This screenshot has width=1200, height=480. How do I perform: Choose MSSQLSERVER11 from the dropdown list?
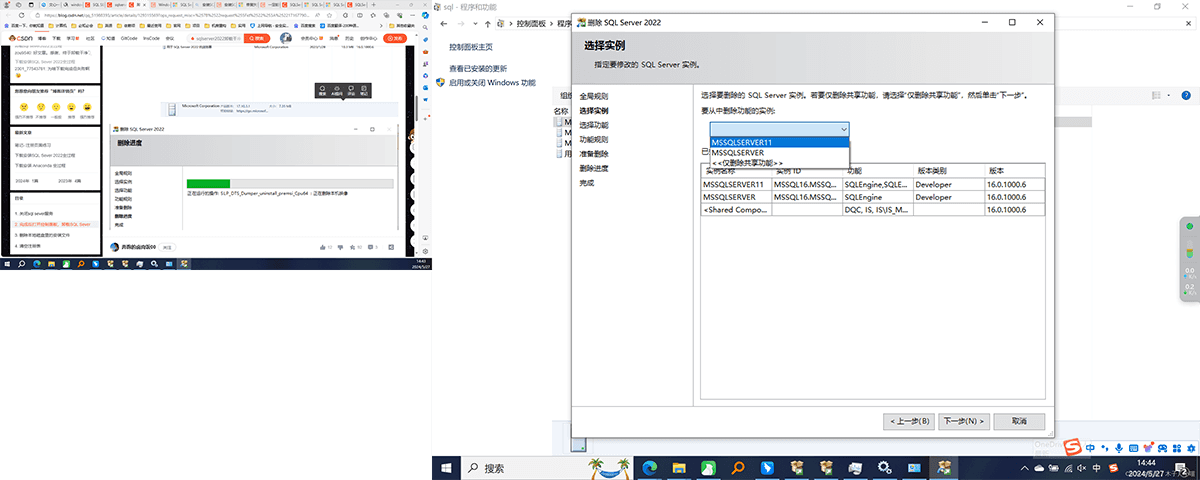click(779, 142)
